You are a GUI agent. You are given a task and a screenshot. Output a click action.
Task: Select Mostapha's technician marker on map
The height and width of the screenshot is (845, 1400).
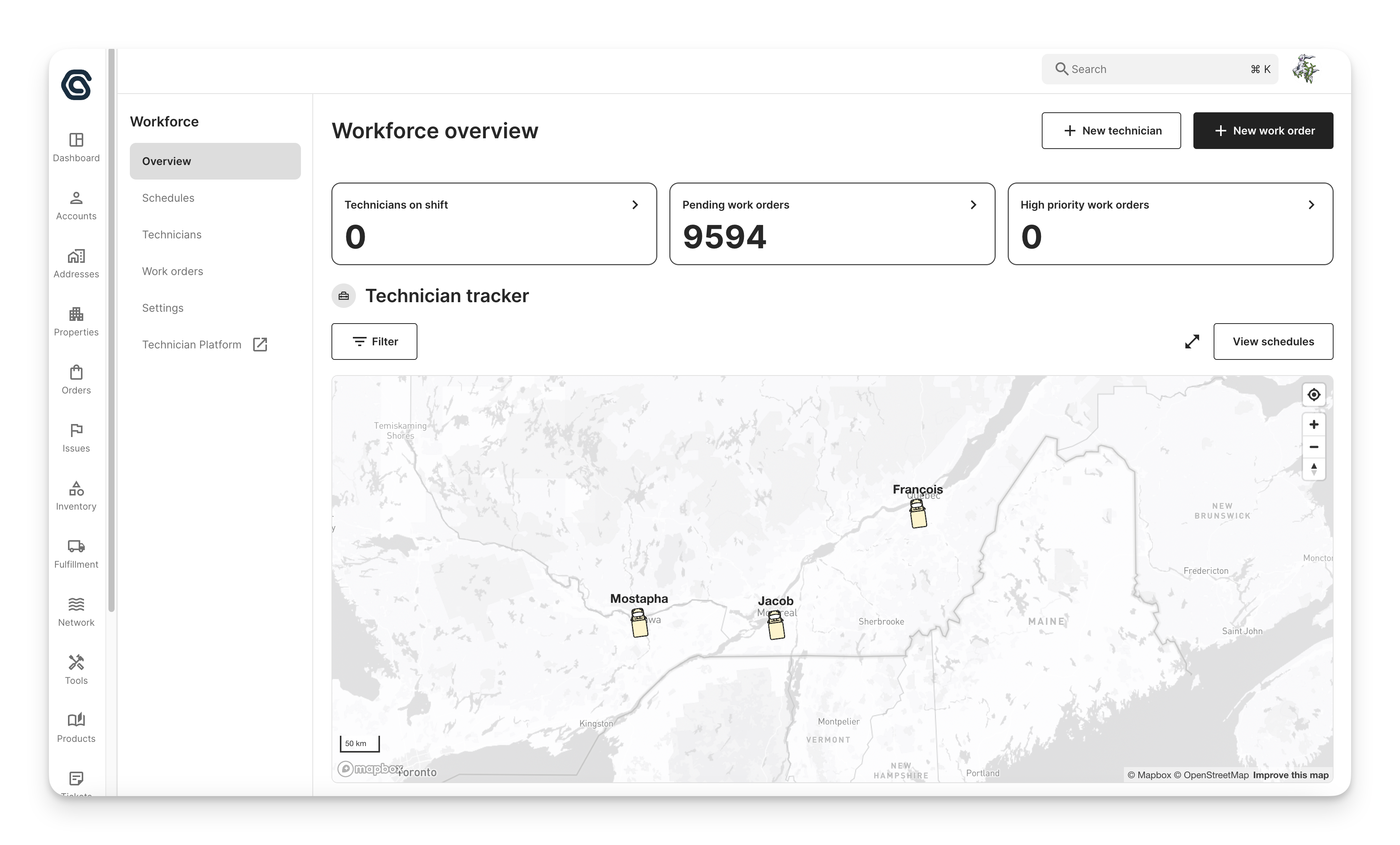[639, 623]
